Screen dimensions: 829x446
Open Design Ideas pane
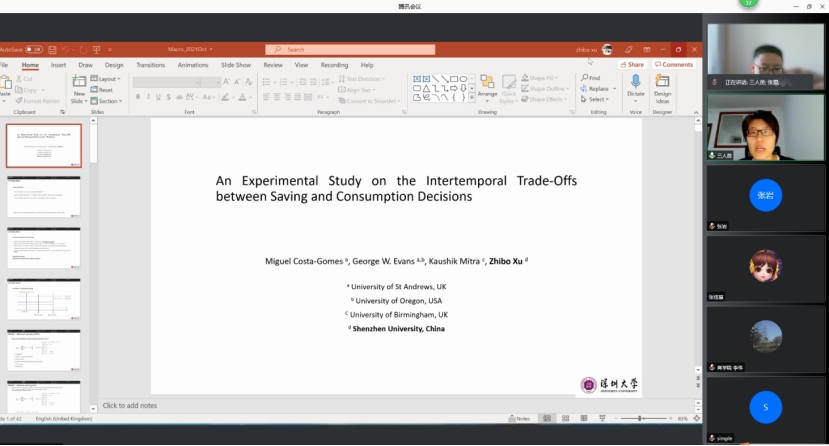662,84
